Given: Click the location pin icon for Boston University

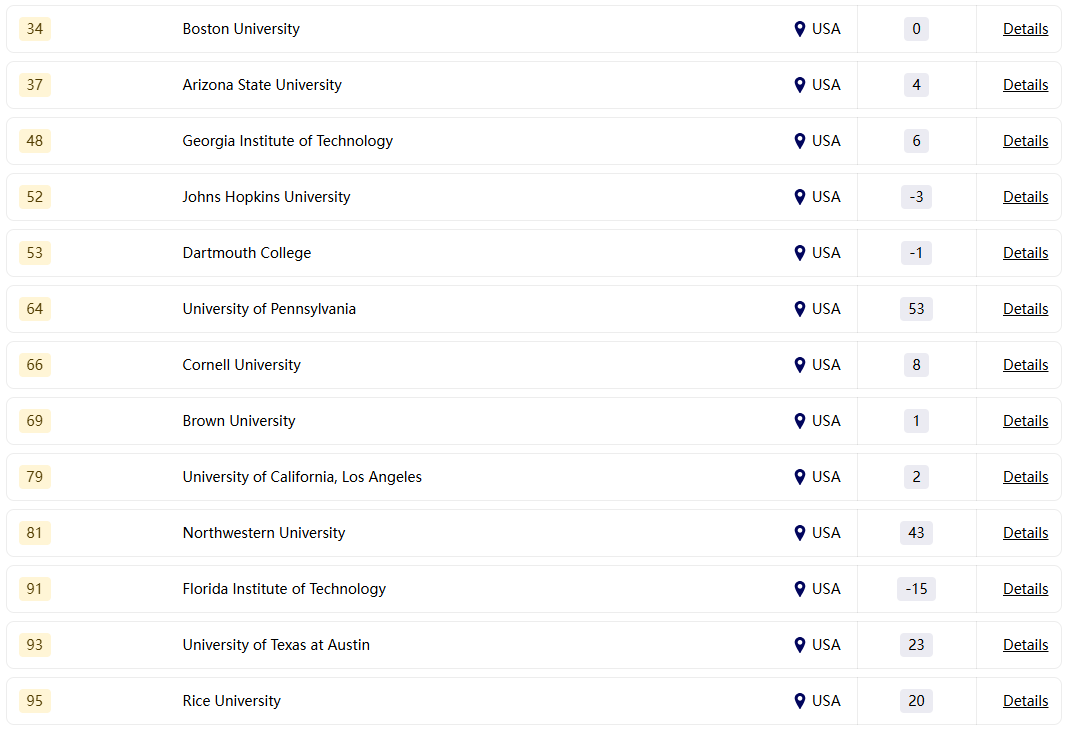Looking at the screenshot, I should click(x=800, y=29).
